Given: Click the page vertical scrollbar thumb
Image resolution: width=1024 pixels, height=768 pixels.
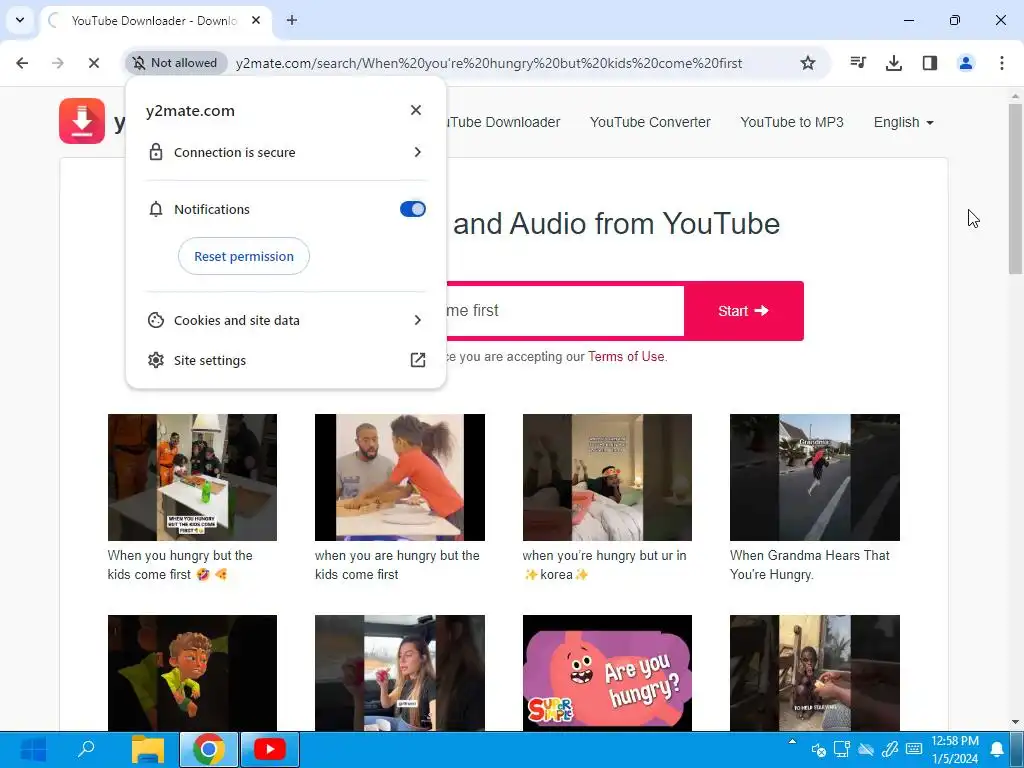Looking at the screenshot, I should (x=1015, y=189).
